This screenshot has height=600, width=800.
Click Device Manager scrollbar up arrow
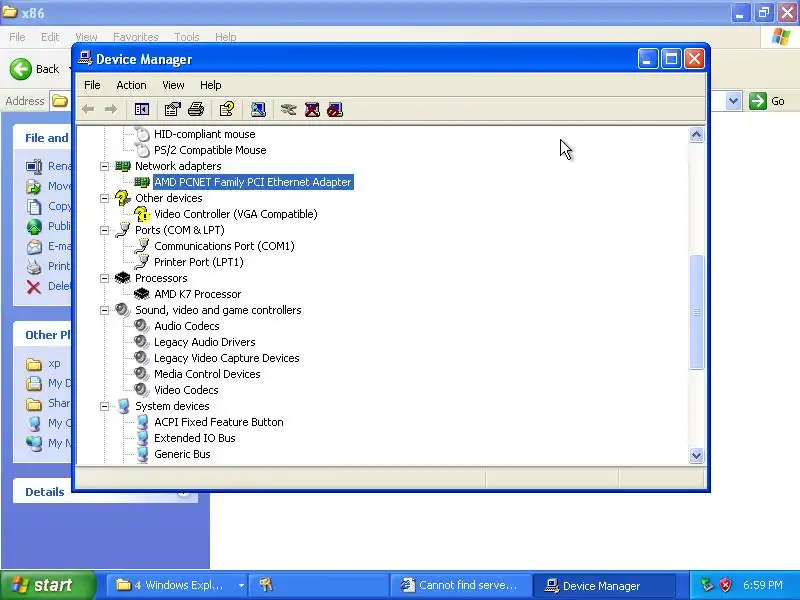696,135
